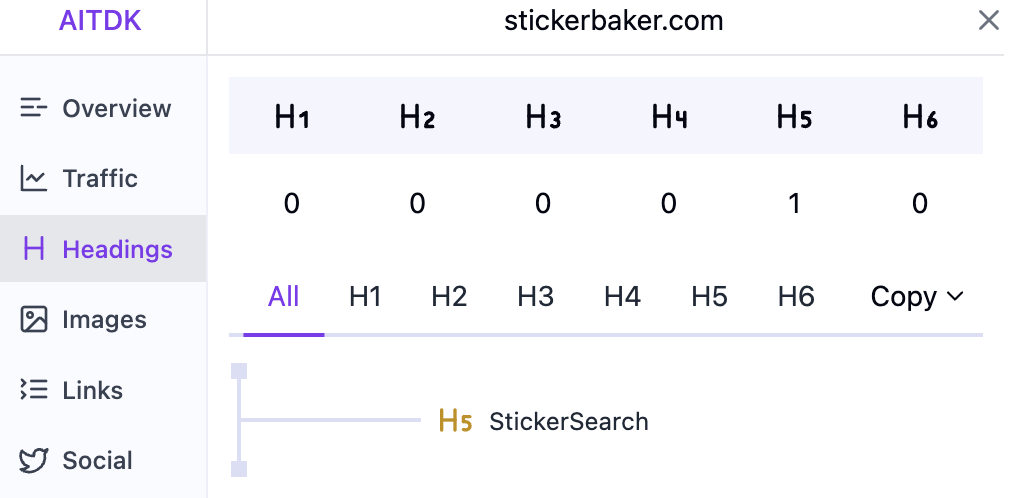This screenshot has width=1020, height=498.
Task: Click the AITDK logo link
Action: click(100, 21)
